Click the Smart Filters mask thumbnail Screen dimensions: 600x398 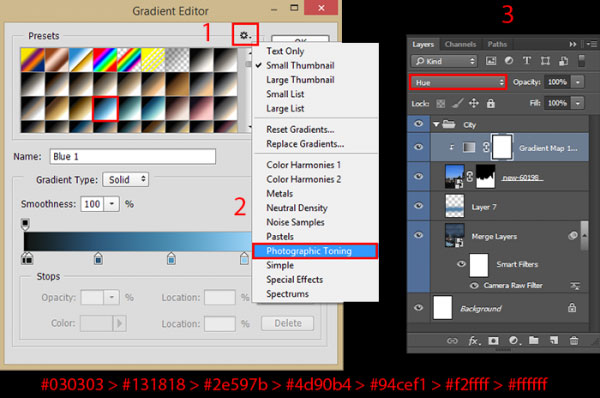tap(479, 264)
